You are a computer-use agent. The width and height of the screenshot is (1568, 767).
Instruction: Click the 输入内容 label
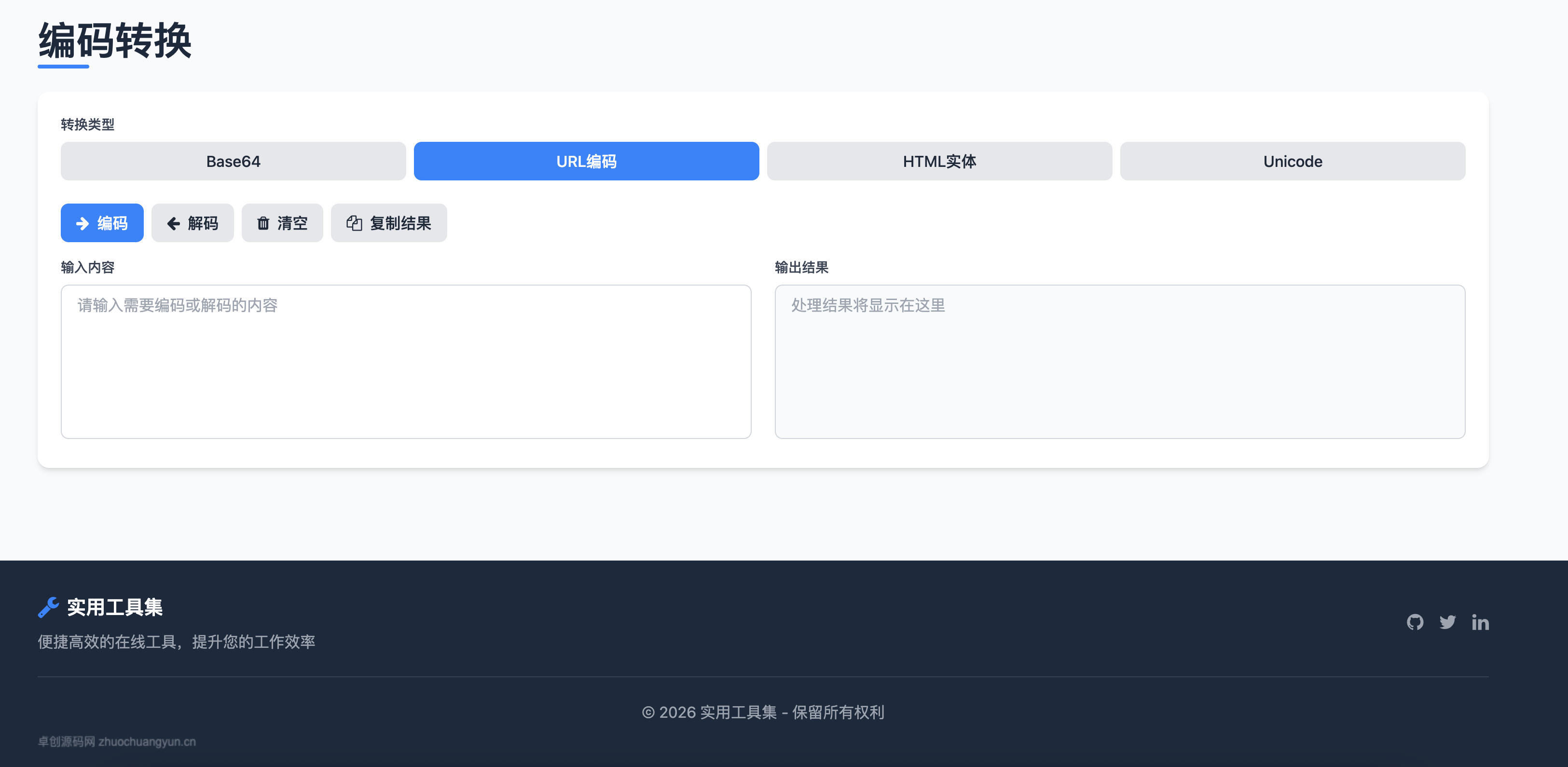pos(88,267)
